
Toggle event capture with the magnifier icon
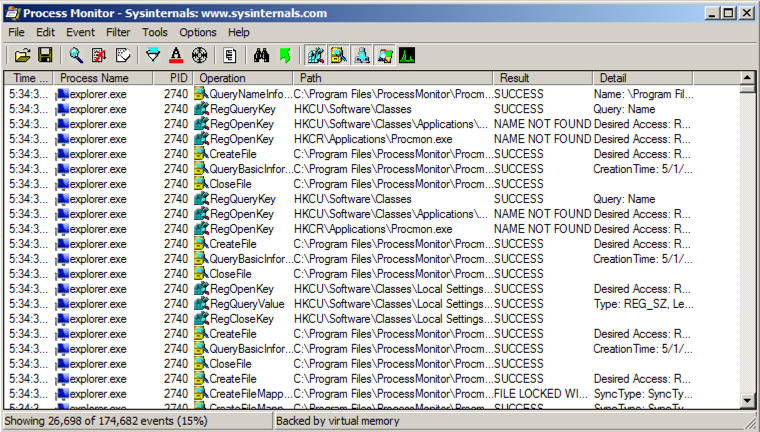pyautogui.click(x=76, y=55)
